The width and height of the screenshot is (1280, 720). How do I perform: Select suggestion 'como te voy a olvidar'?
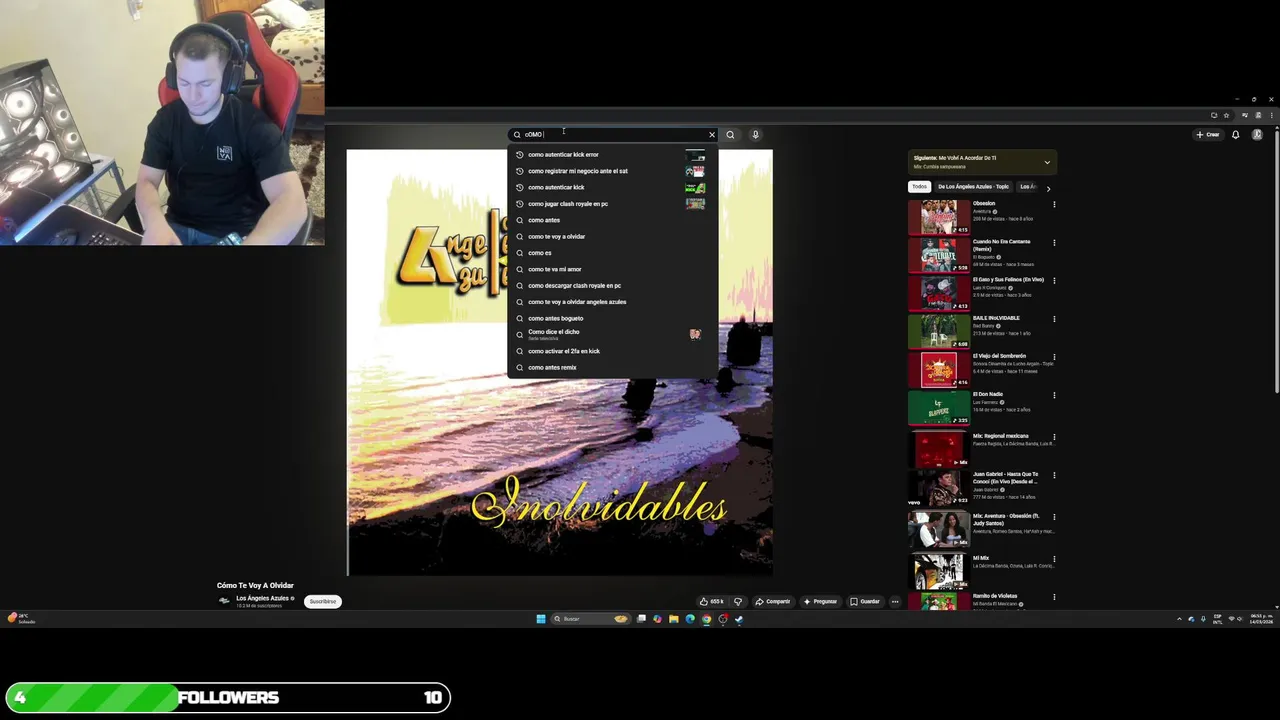tap(612, 237)
